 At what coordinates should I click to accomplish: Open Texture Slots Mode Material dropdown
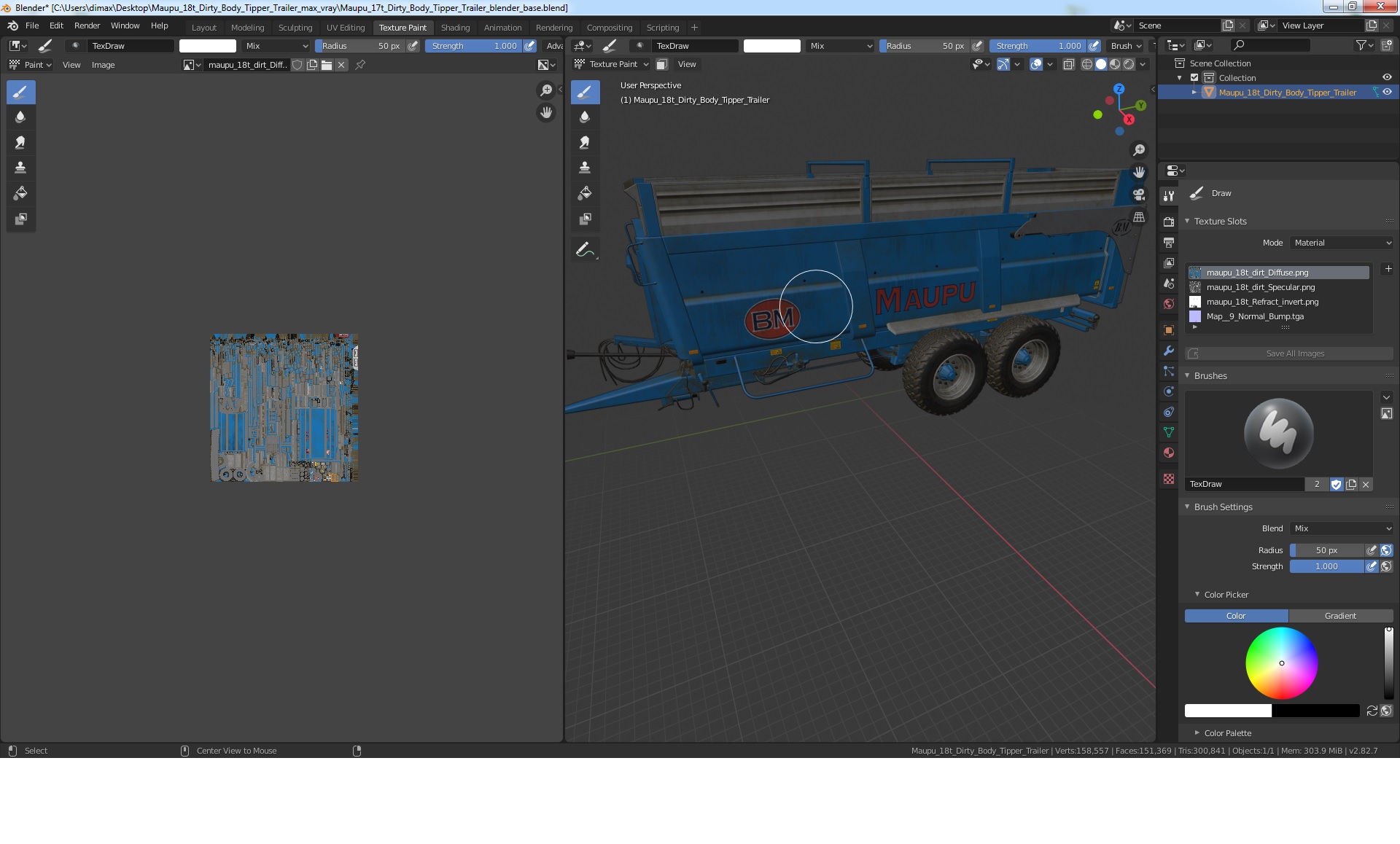1342,243
